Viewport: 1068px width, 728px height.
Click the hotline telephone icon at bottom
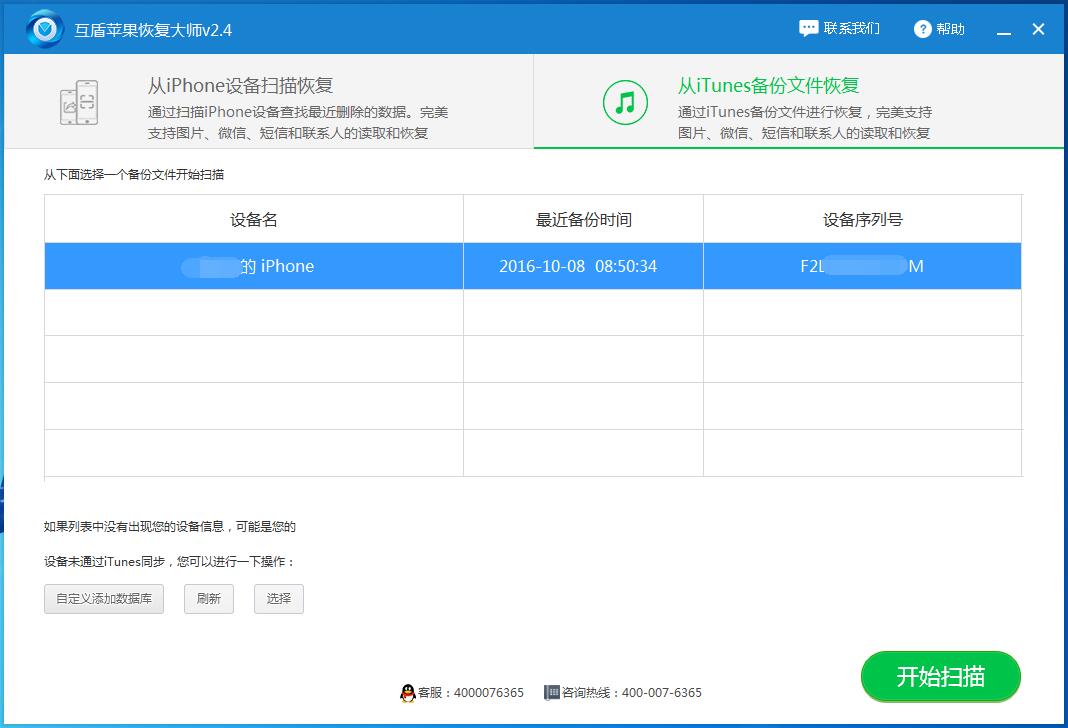(550, 693)
